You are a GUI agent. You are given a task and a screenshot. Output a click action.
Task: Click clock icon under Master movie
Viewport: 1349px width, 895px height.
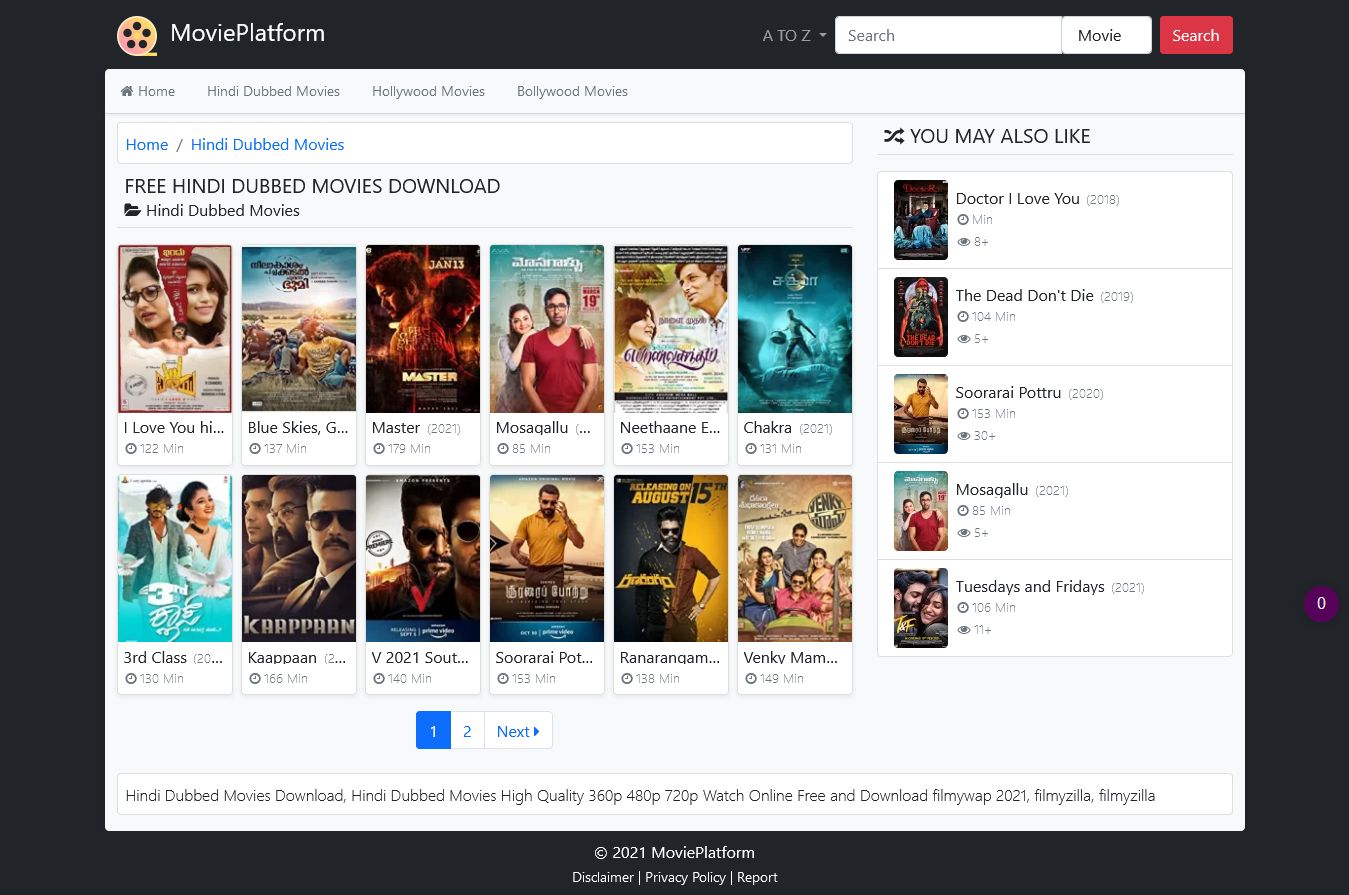pos(379,449)
